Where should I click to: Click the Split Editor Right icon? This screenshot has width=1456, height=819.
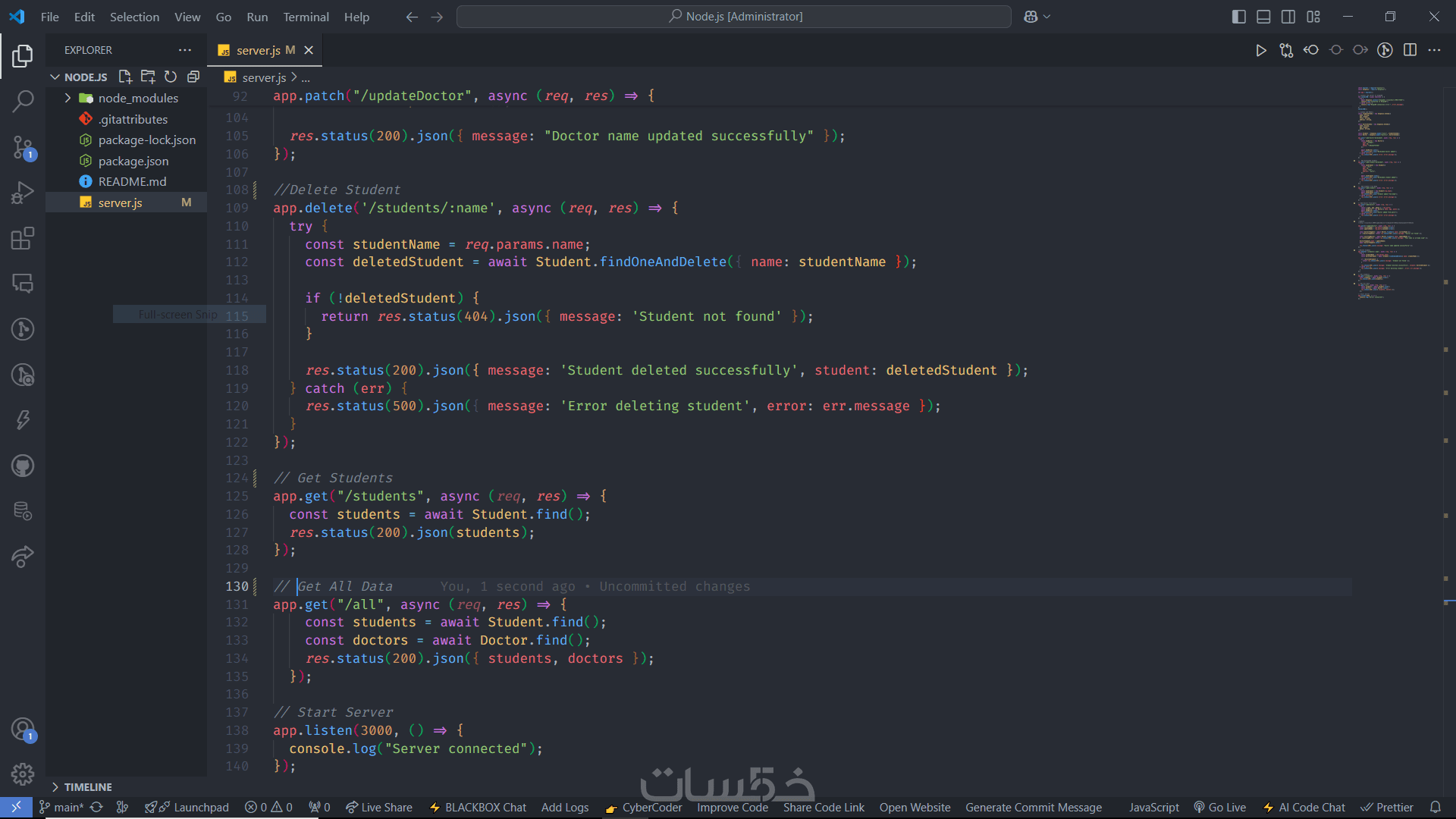(1410, 50)
